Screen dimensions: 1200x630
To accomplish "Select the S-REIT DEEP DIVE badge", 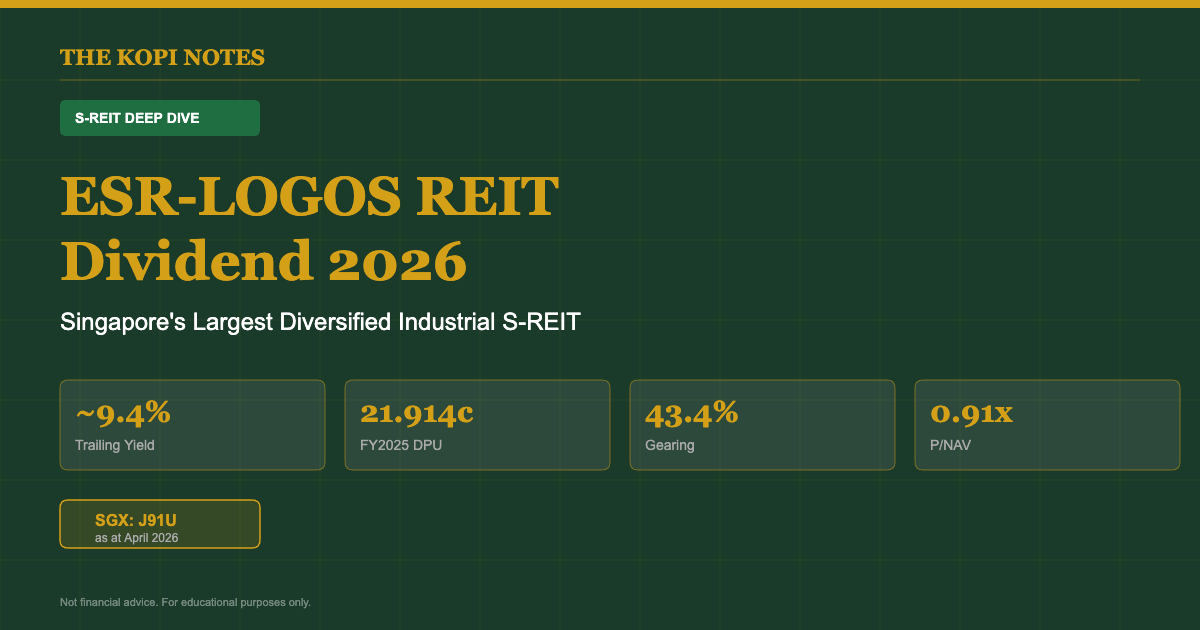I will click(160, 118).
